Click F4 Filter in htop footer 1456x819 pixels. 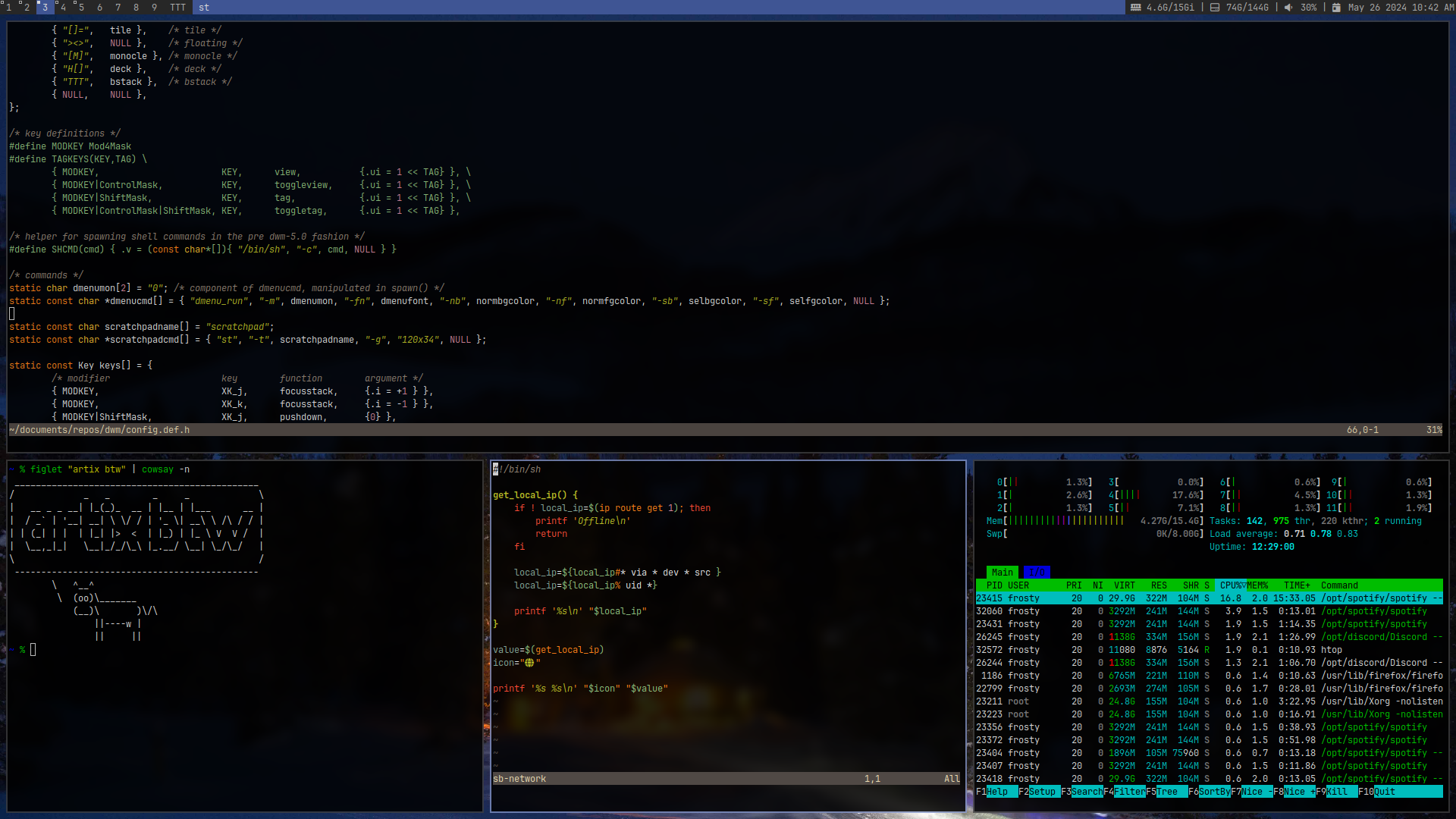[1125, 792]
